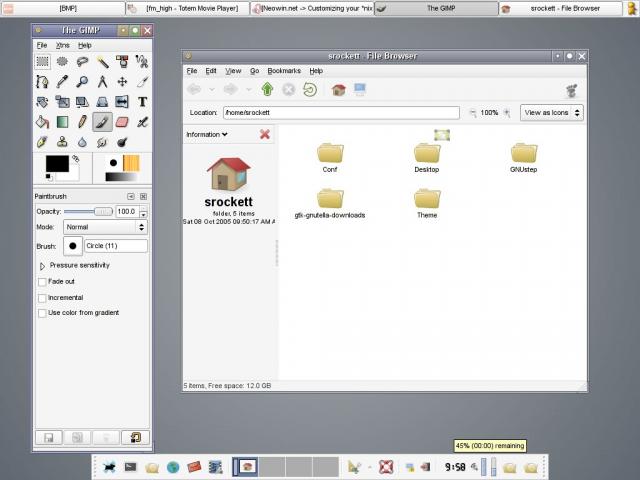
Task: Go to Home folder via toolbar icon
Action: pyautogui.click(x=338, y=89)
